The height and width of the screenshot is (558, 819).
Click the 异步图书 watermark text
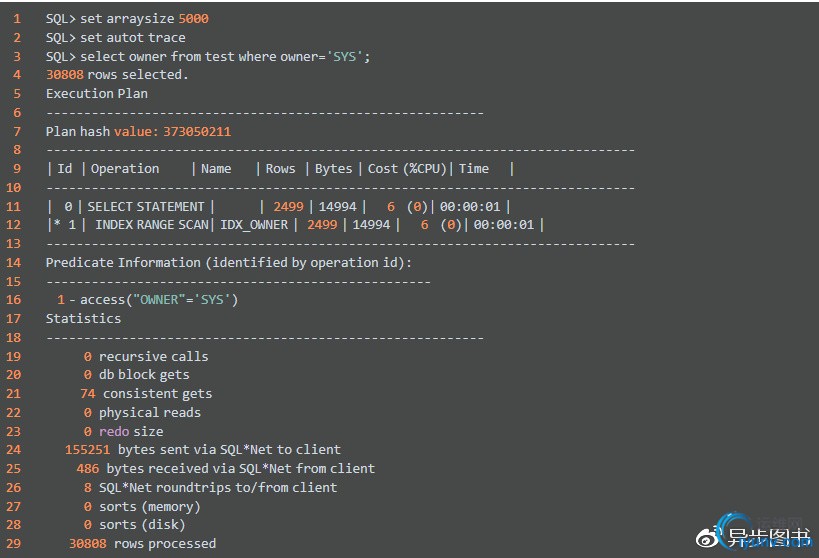pos(767,538)
